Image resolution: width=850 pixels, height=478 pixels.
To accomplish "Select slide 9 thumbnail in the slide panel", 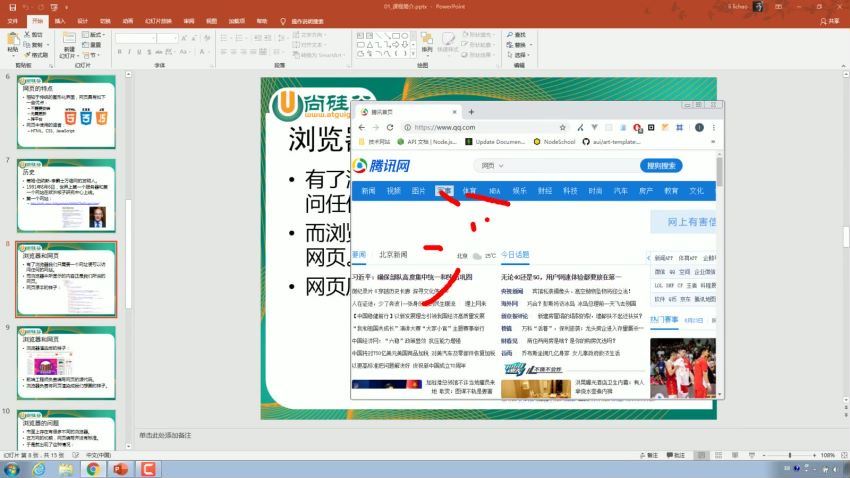I will click(66, 363).
